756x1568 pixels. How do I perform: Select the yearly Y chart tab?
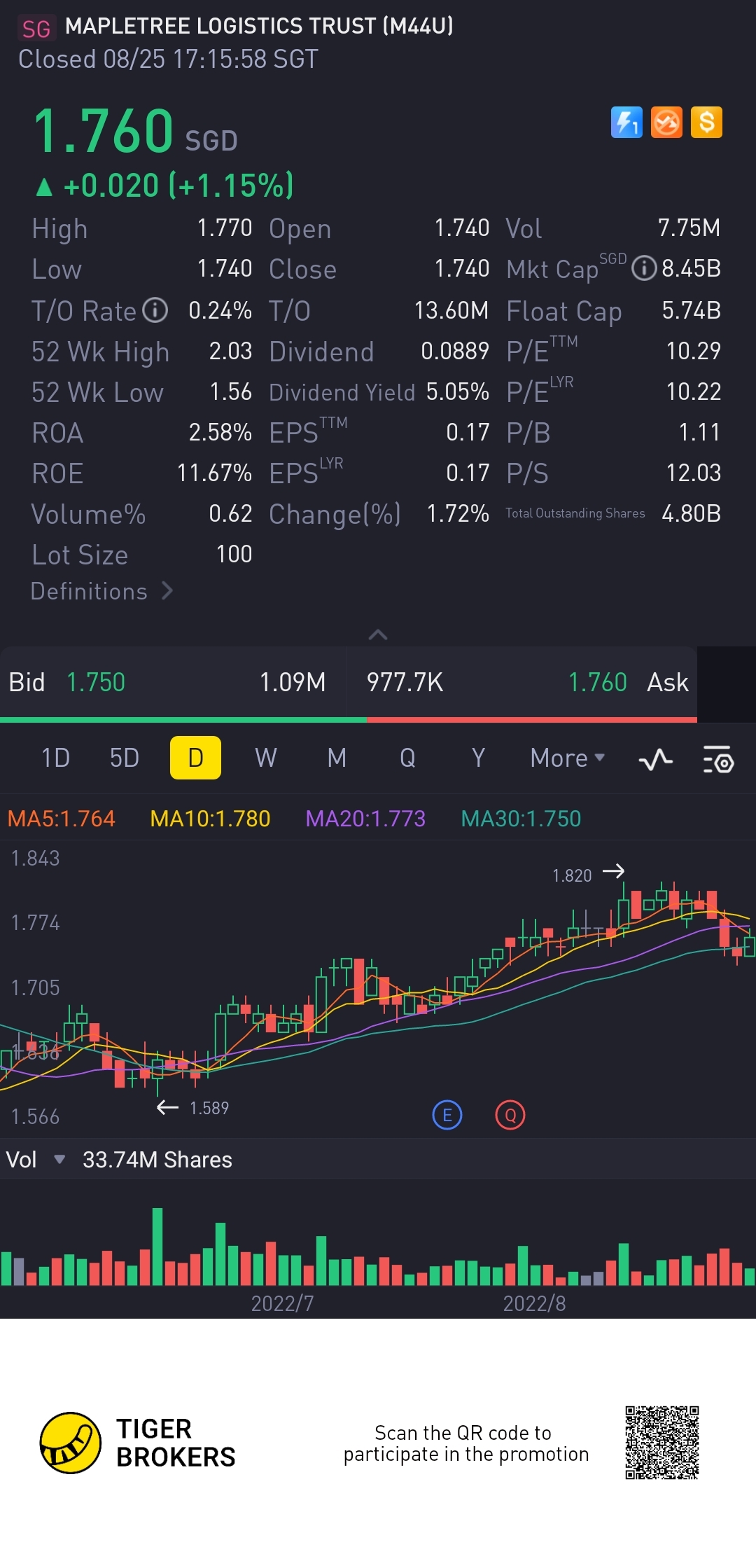click(478, 758)
